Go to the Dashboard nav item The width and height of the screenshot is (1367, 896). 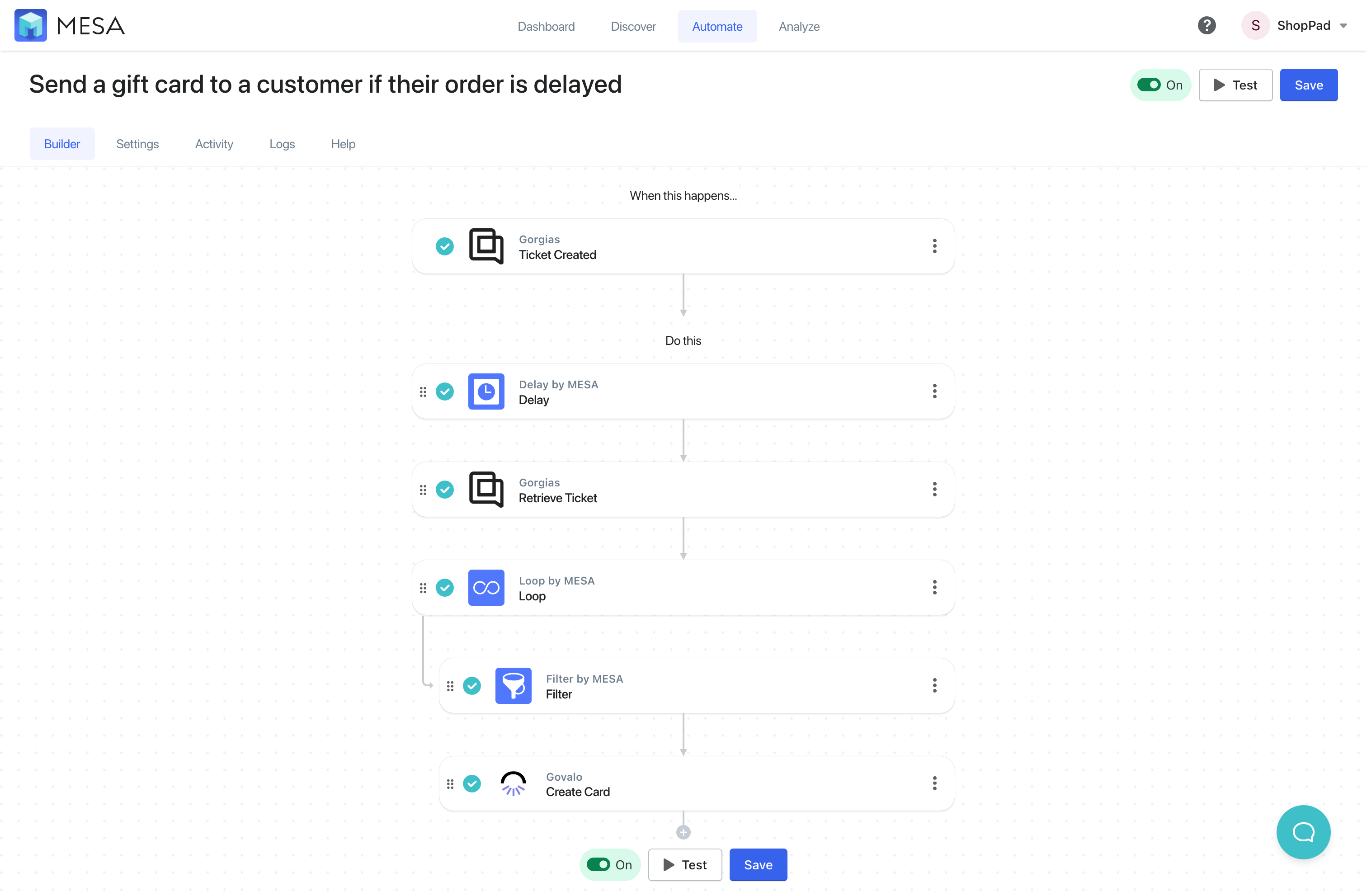click(546, 26)
